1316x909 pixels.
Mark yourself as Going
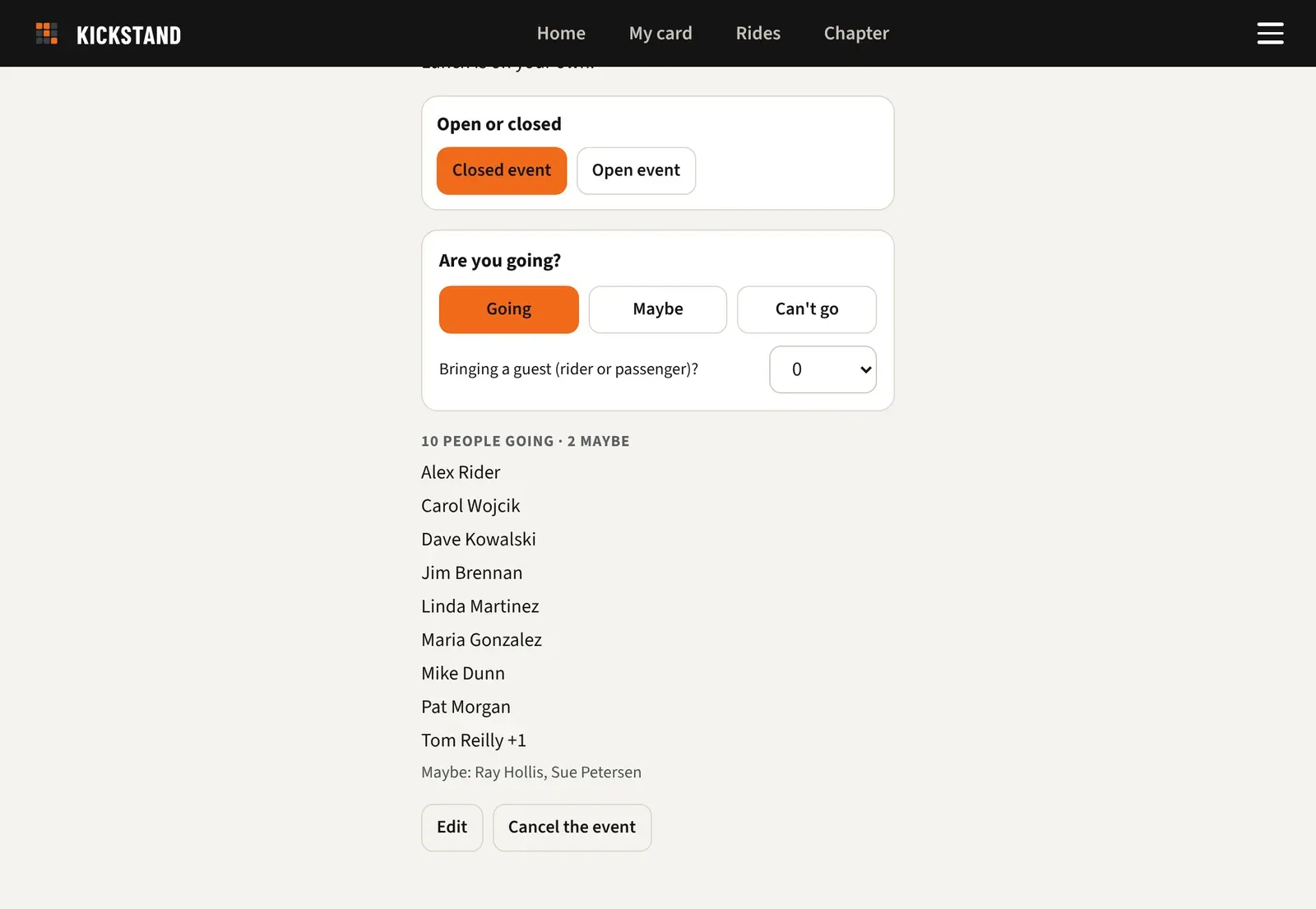coord(509,309)
